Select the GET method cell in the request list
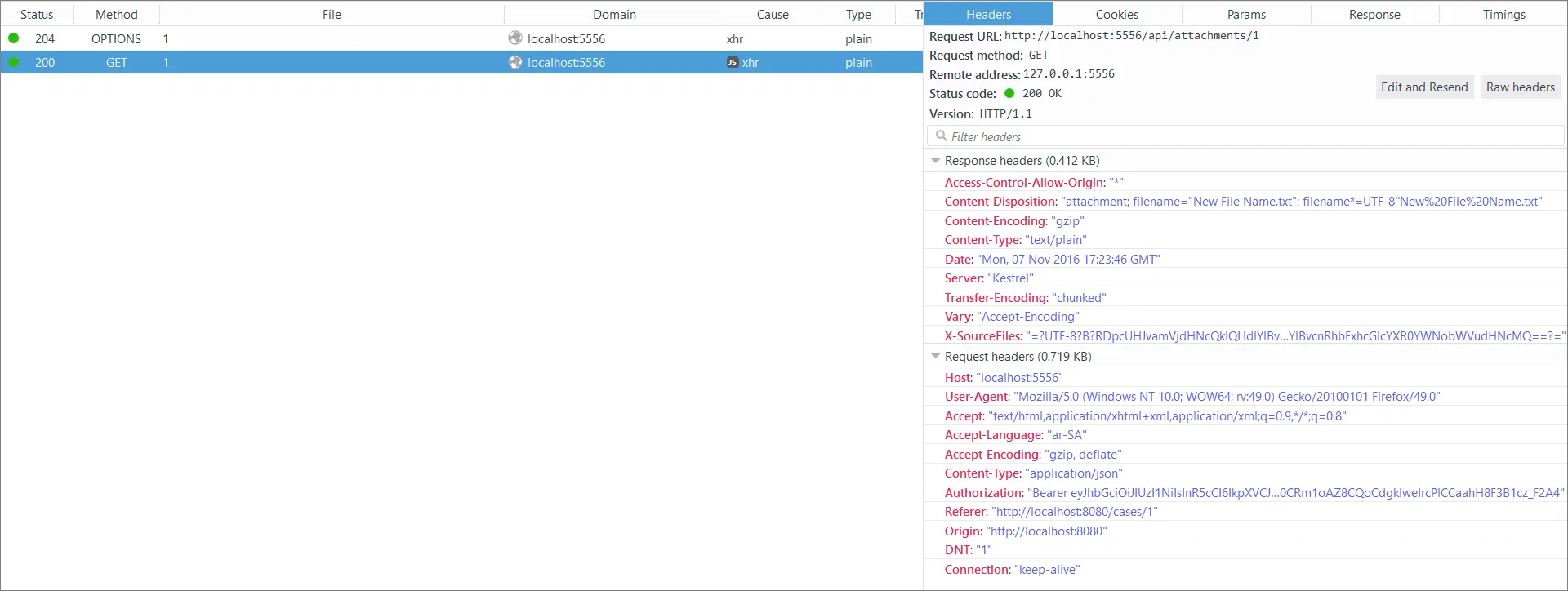The image size is (1568, 591). tap(117, 62)
